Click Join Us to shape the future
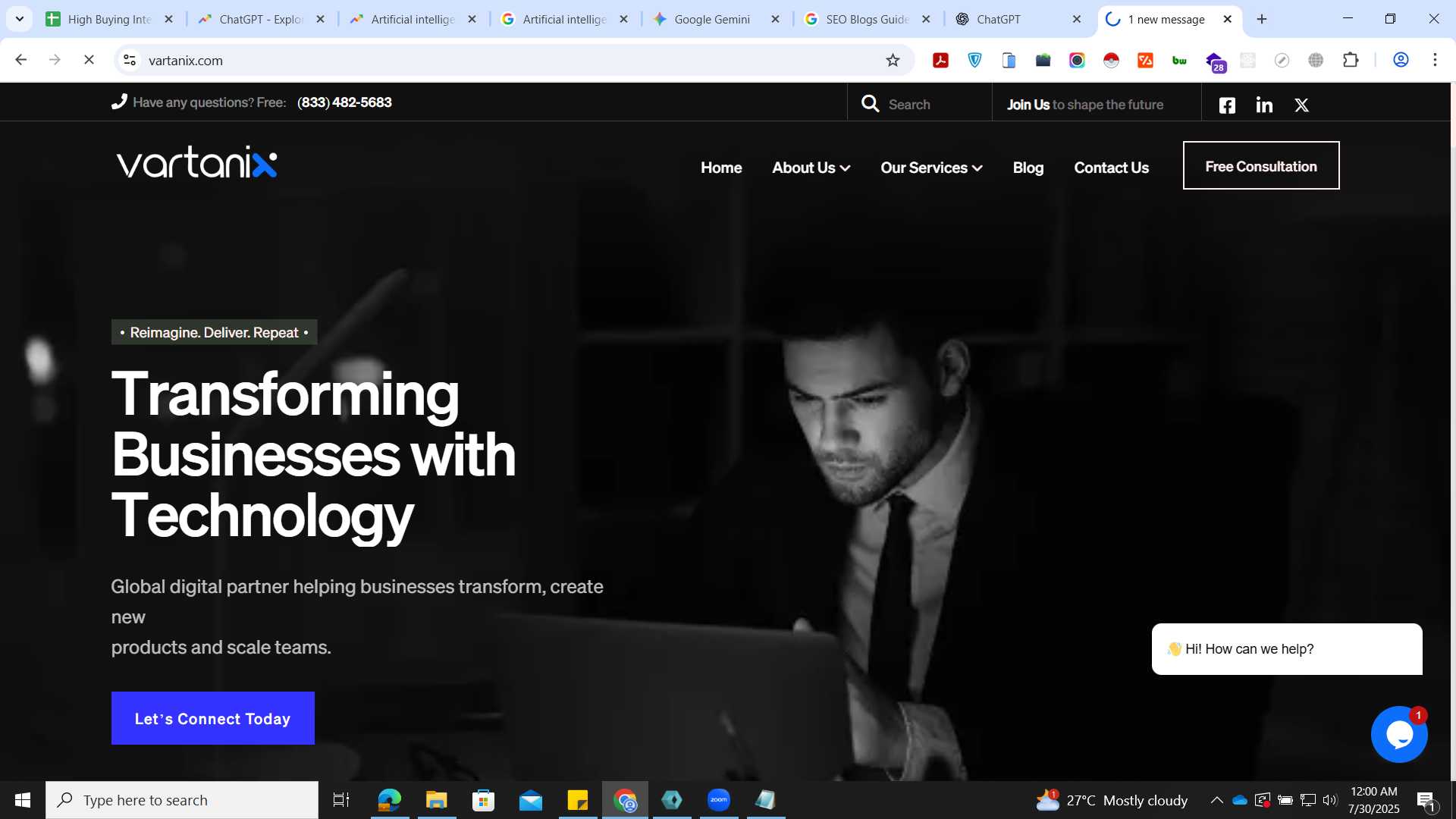This screenshot has width=1456, height=819. tap(1085, 105)
